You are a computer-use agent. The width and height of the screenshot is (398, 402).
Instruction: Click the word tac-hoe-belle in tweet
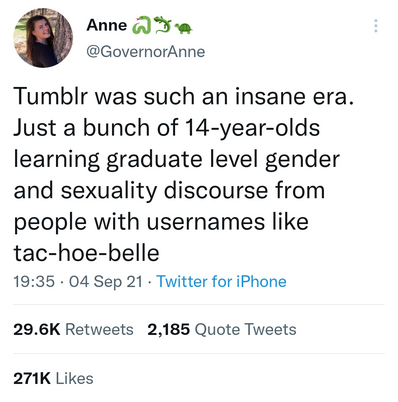pos(86,253)
